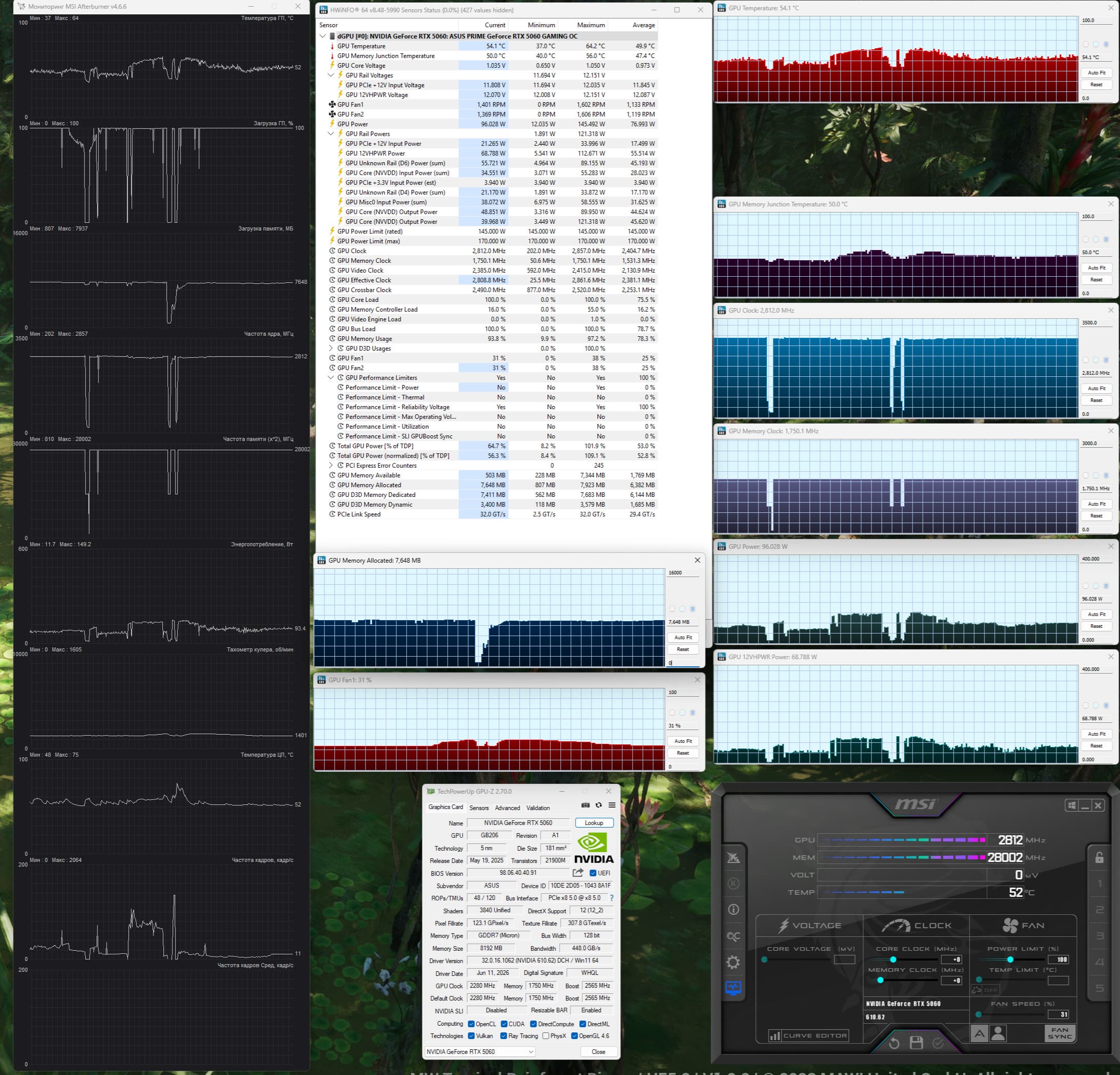1120x1075 pixels.
Task: Reset Afterburner settings with the circular arrow
Action: (x=894, y=1043)
